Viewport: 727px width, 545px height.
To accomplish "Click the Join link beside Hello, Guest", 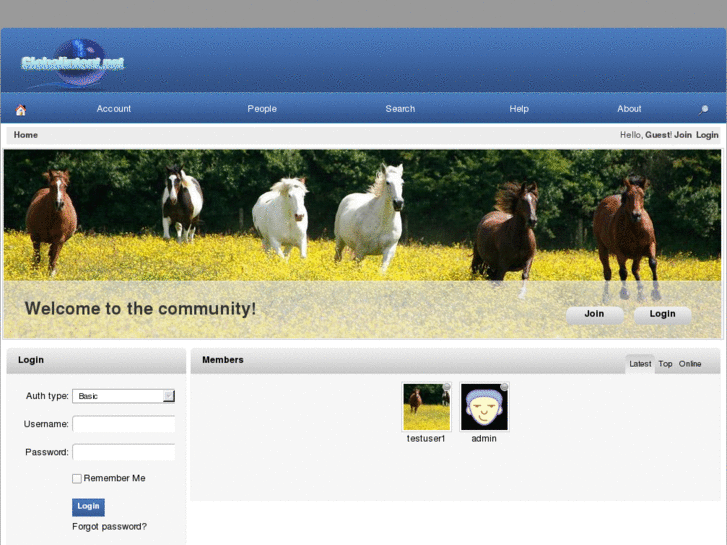I will pyautogui.click(x=682, y=135).
